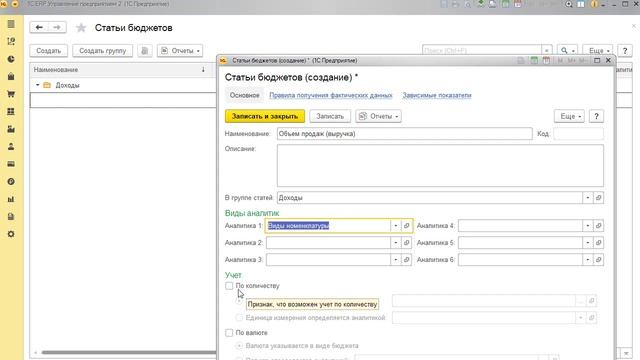Viewport: 640px width, 360px height.
Task: Open help with the dialog's ? button
Action: click(x=596, y=116)
